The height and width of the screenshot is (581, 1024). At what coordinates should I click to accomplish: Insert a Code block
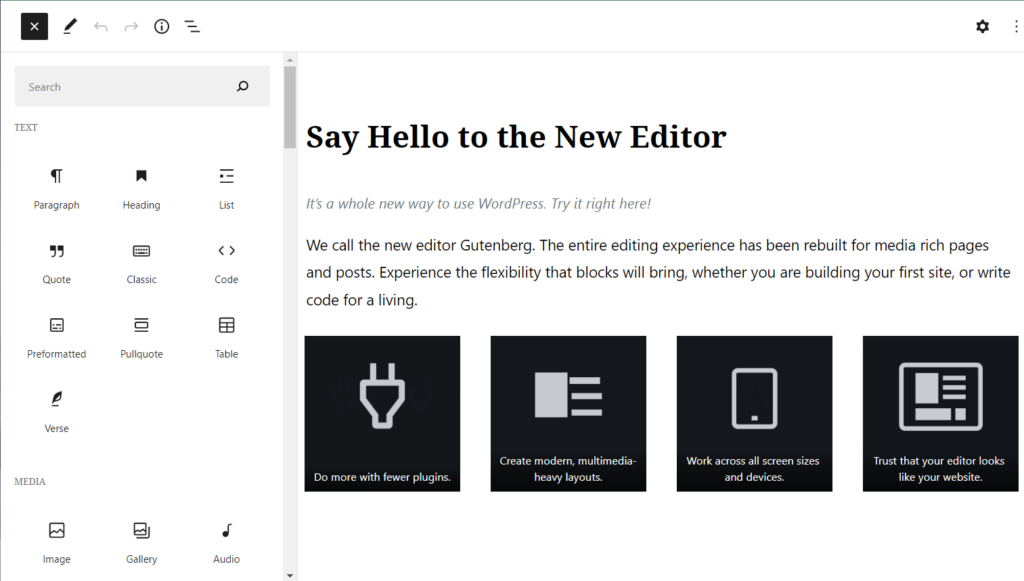pyautogui.click(x=227, y=263)
